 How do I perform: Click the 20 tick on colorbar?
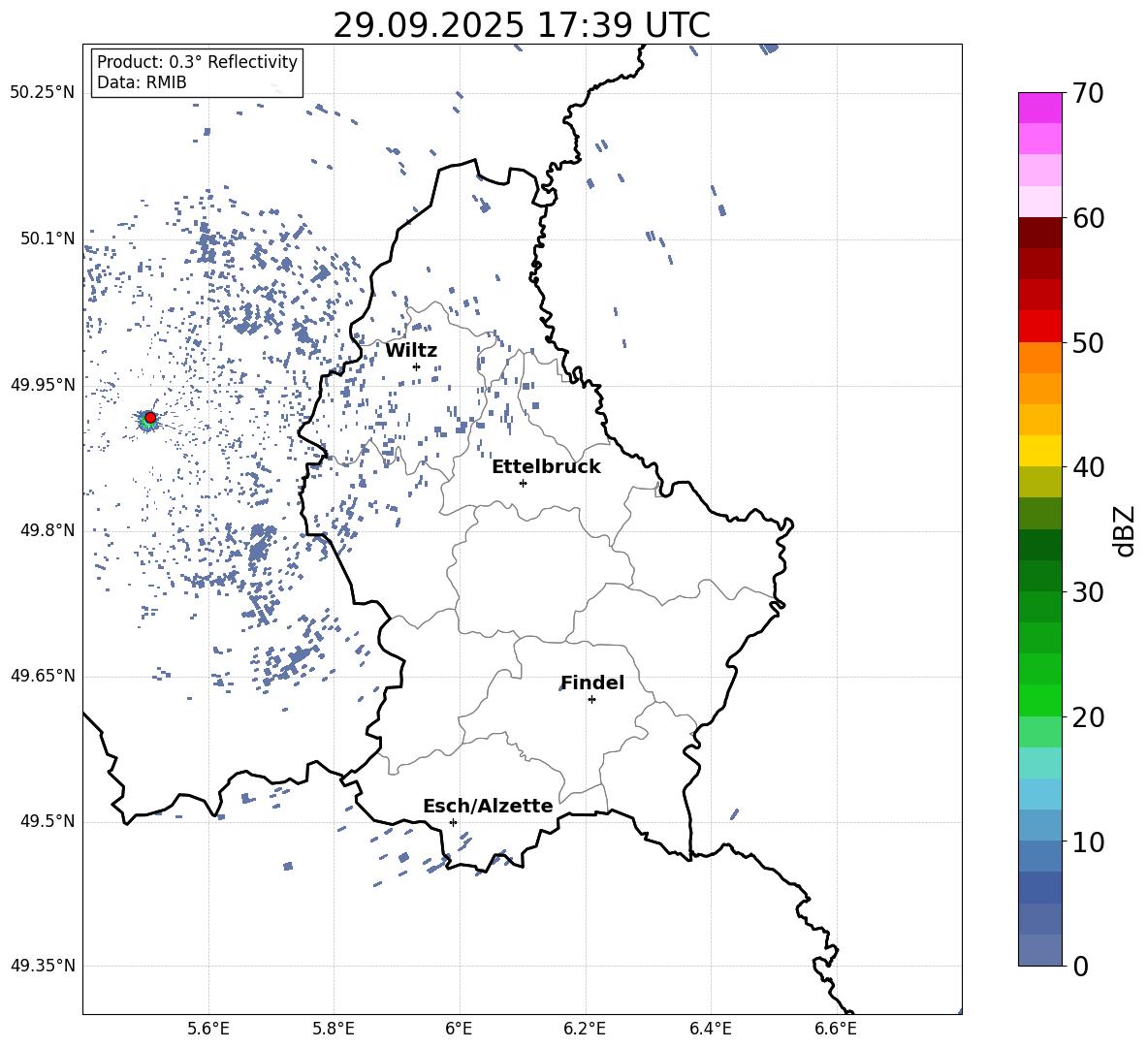pyautogui.click(x=1088, y=717)
